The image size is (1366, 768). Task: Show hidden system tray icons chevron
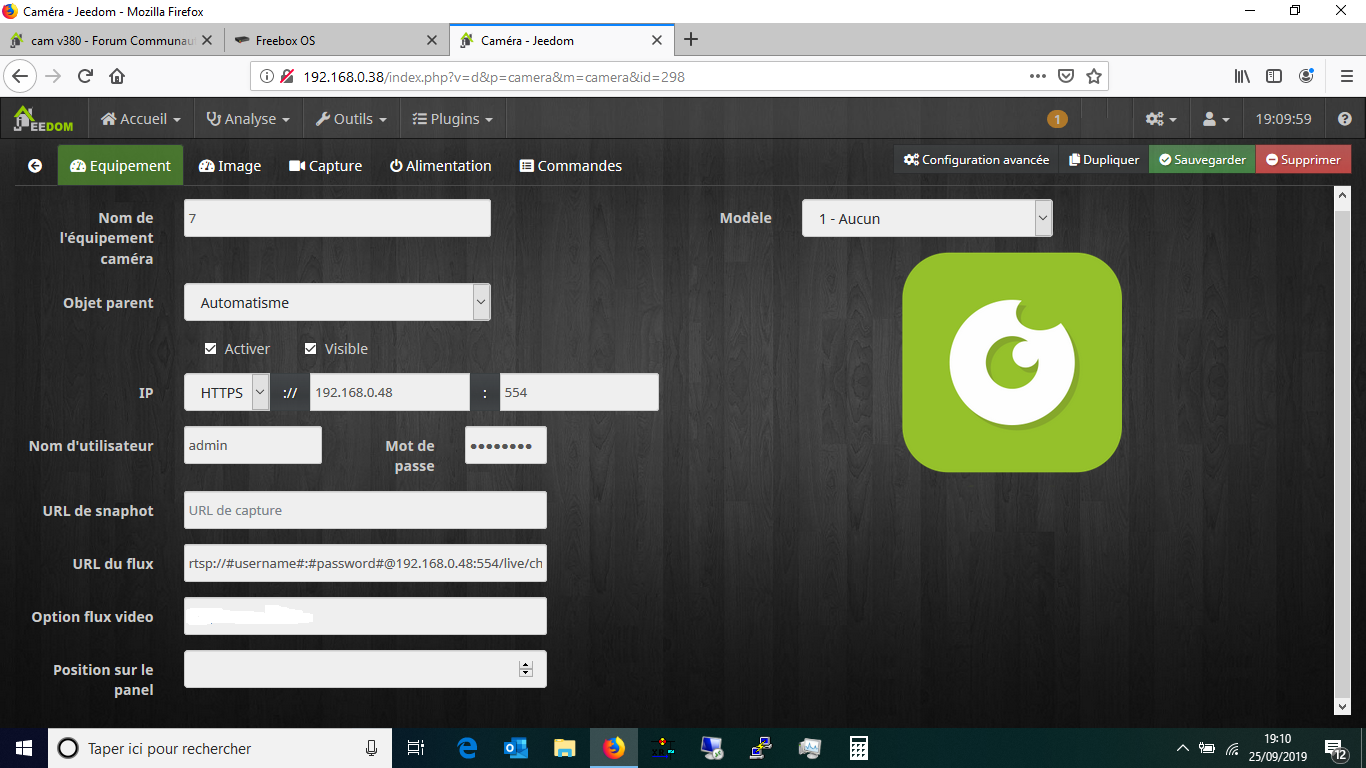[1182, 748]
